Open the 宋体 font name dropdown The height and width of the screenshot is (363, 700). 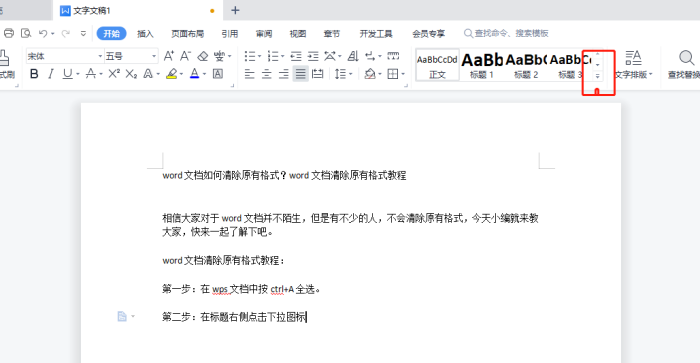point(100,56)
